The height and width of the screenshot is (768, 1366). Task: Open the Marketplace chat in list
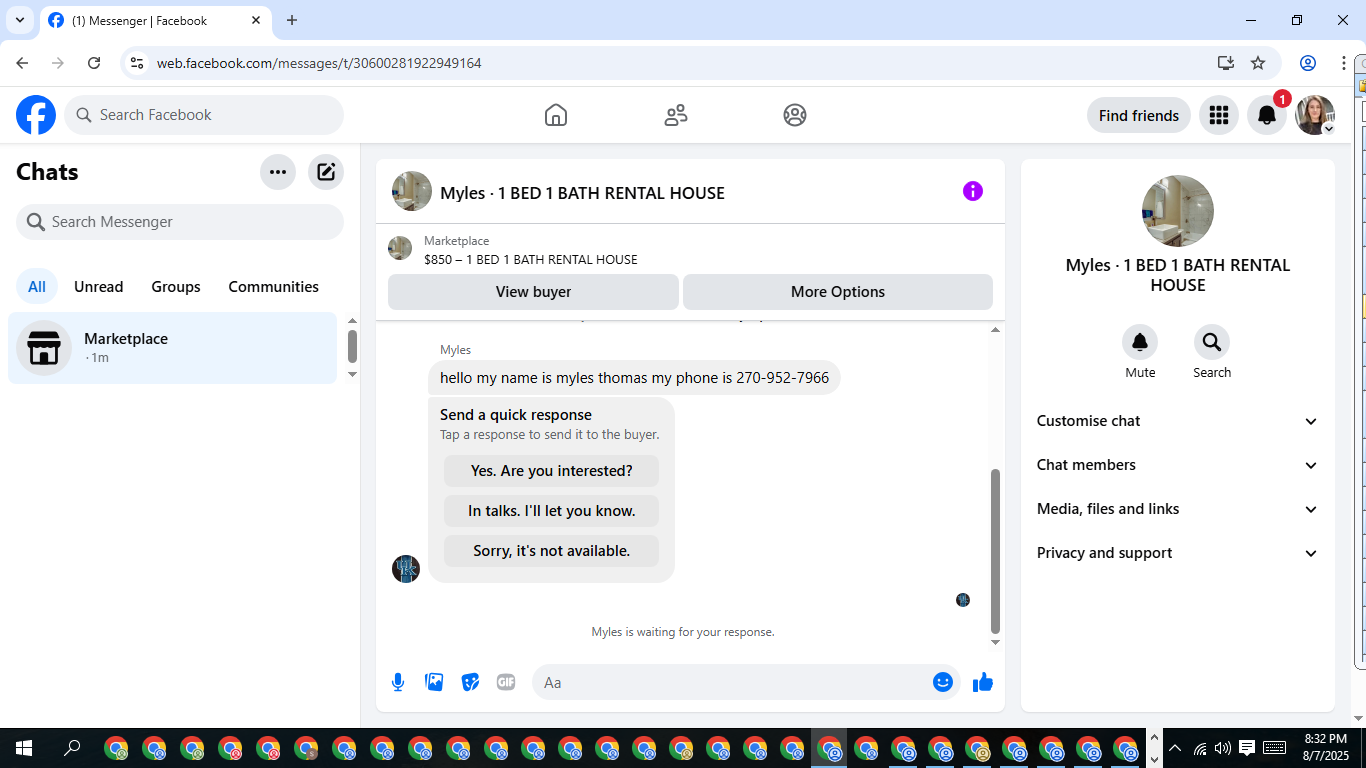[x=173, y=348]
